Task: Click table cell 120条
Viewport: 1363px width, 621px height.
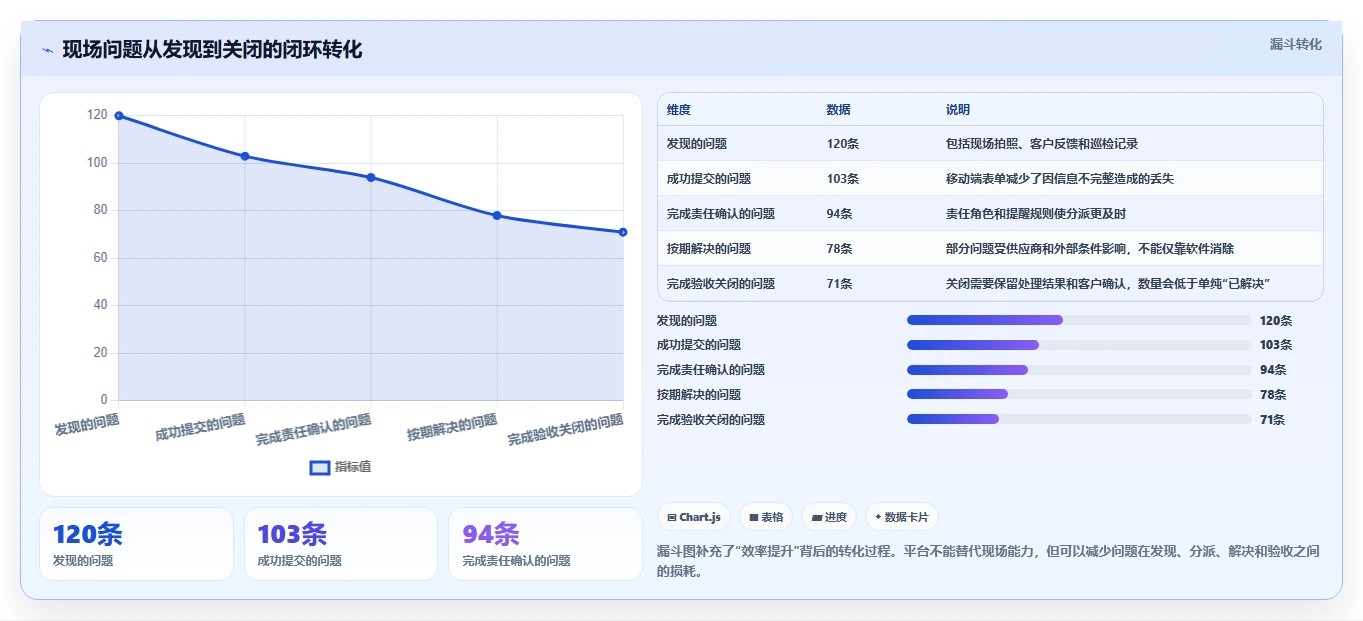Action: (x=843, y=144)
